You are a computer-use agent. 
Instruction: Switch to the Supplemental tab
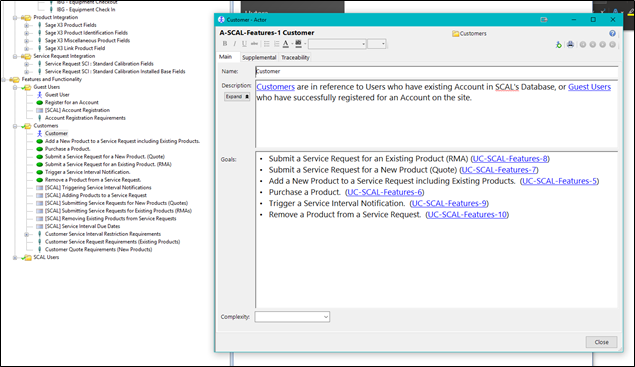coord(259,58)
